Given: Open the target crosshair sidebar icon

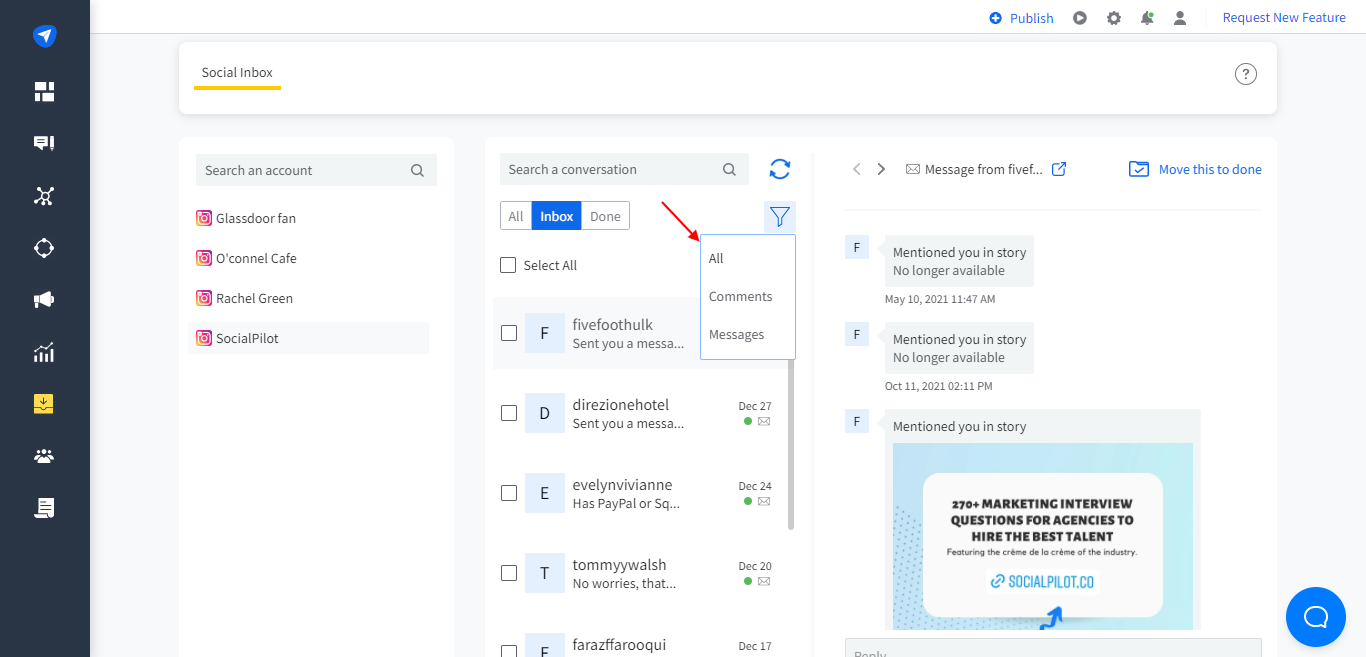Looking at the screenshot, I should coord(44,248).
